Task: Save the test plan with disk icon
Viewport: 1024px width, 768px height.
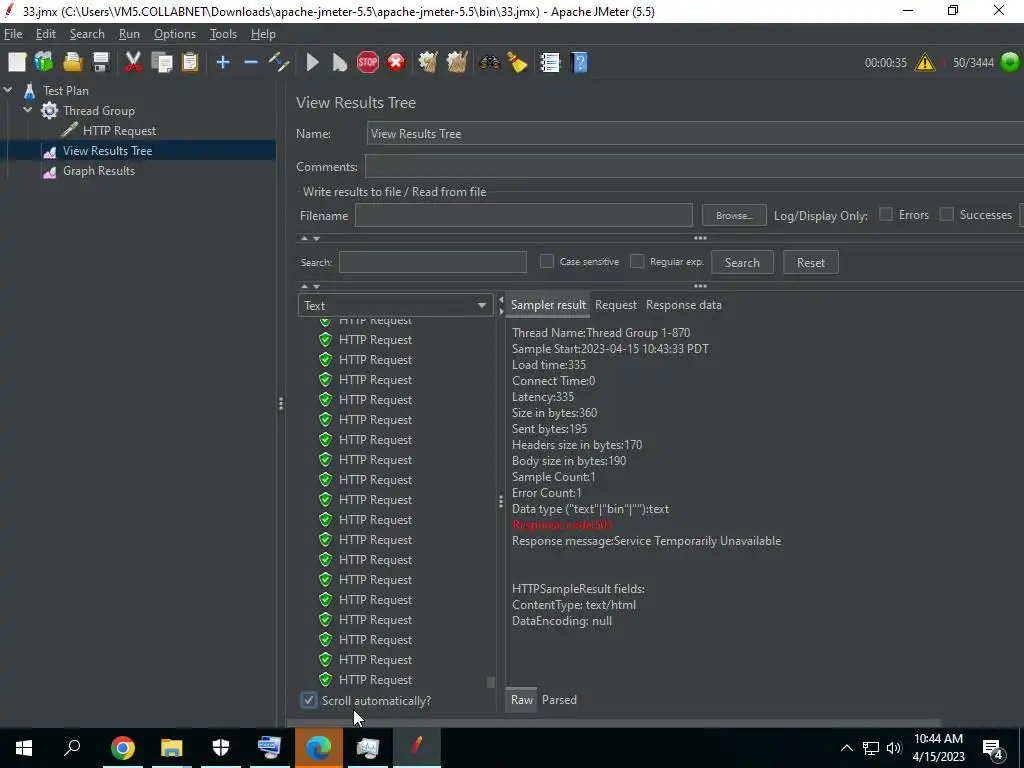Action: tap(101, 63)
